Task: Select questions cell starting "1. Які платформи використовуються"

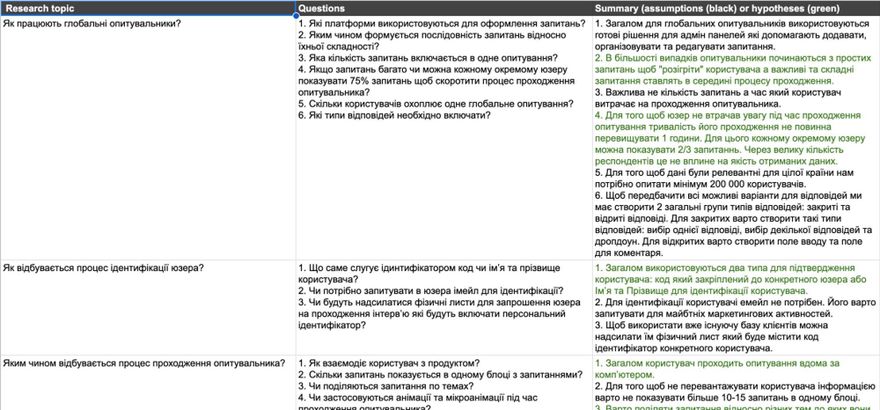Action: (x=444, y=138)
